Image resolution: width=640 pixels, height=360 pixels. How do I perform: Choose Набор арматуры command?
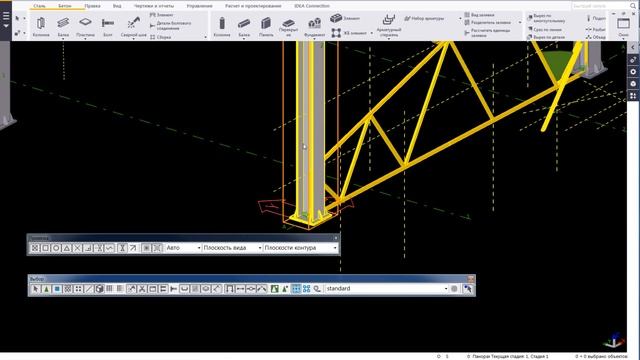[x=424, y=18]
